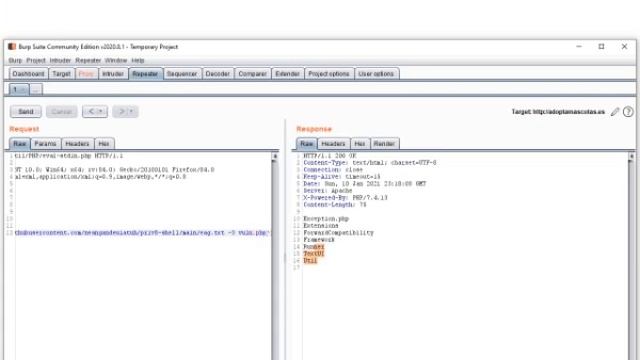Image resolution: width=640 pixels, height=360 pixels.
Task: Click the request body line with vuln.php
Action: click(x=142, y=233)
